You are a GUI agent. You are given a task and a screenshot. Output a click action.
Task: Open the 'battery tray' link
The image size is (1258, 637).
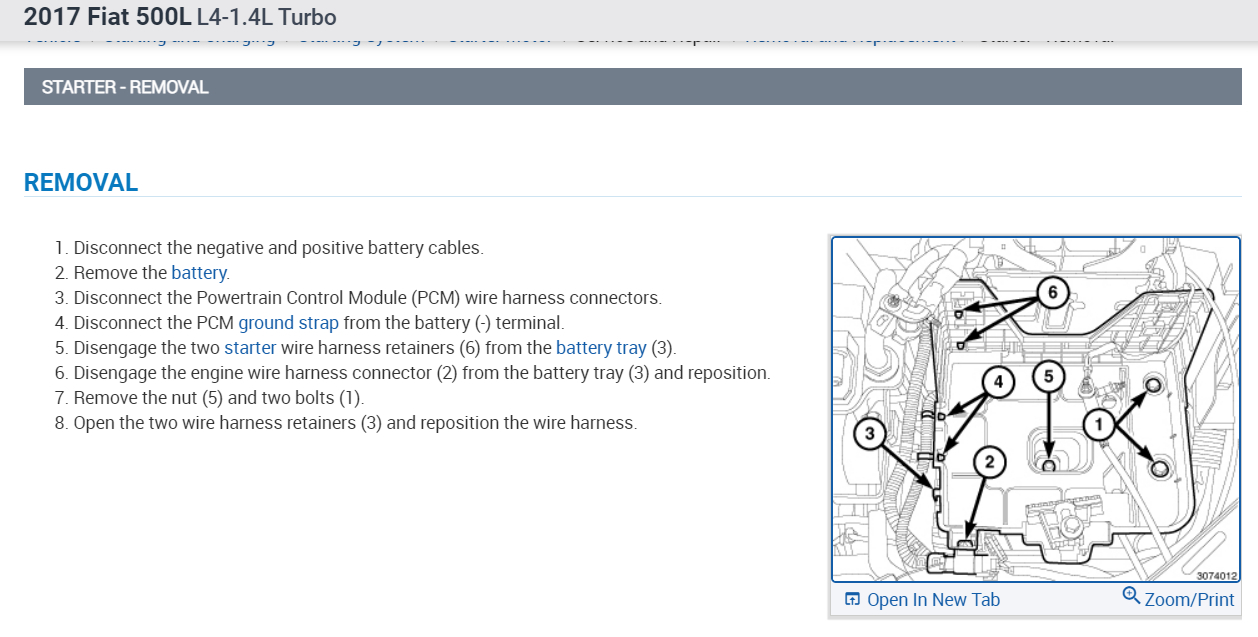pos(601,348)
